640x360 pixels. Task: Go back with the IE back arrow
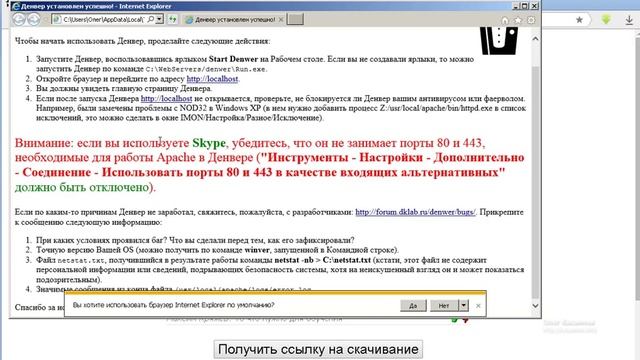[x=19, y=19]
